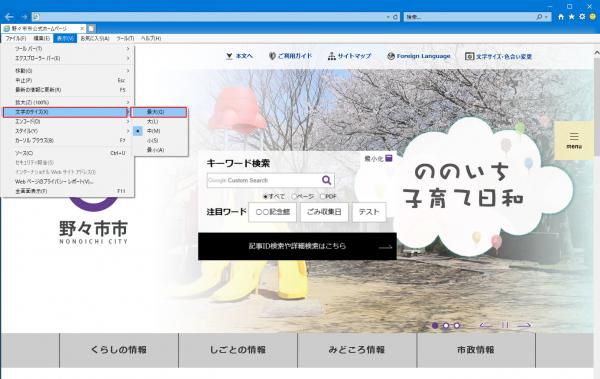This screenshot has width=600, height=379.
Task: Select 最新の情報に更新(R) menu item
Action: (x=68, y=90)
